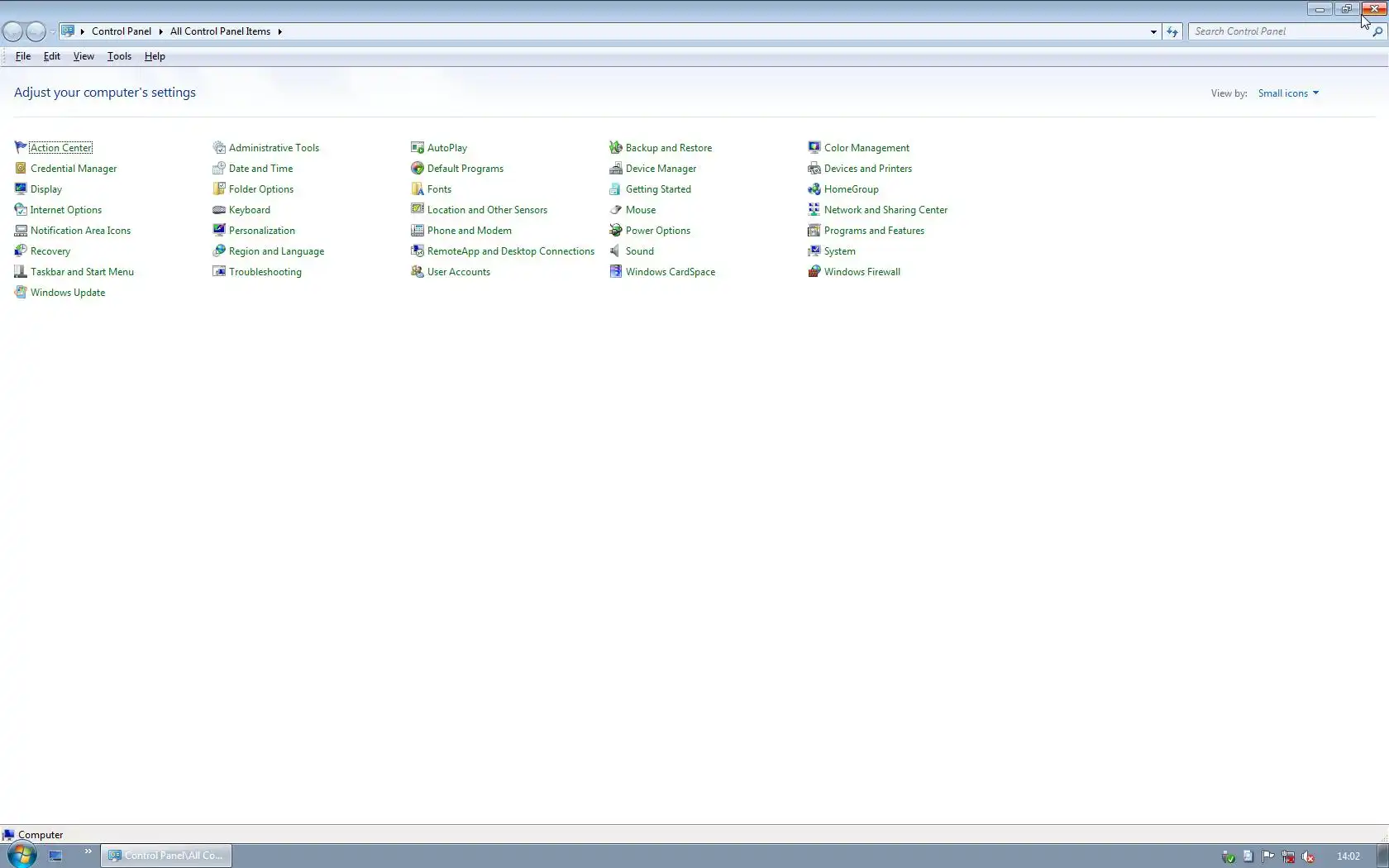Click the refresh button beside address bar

pos(1172,31)
